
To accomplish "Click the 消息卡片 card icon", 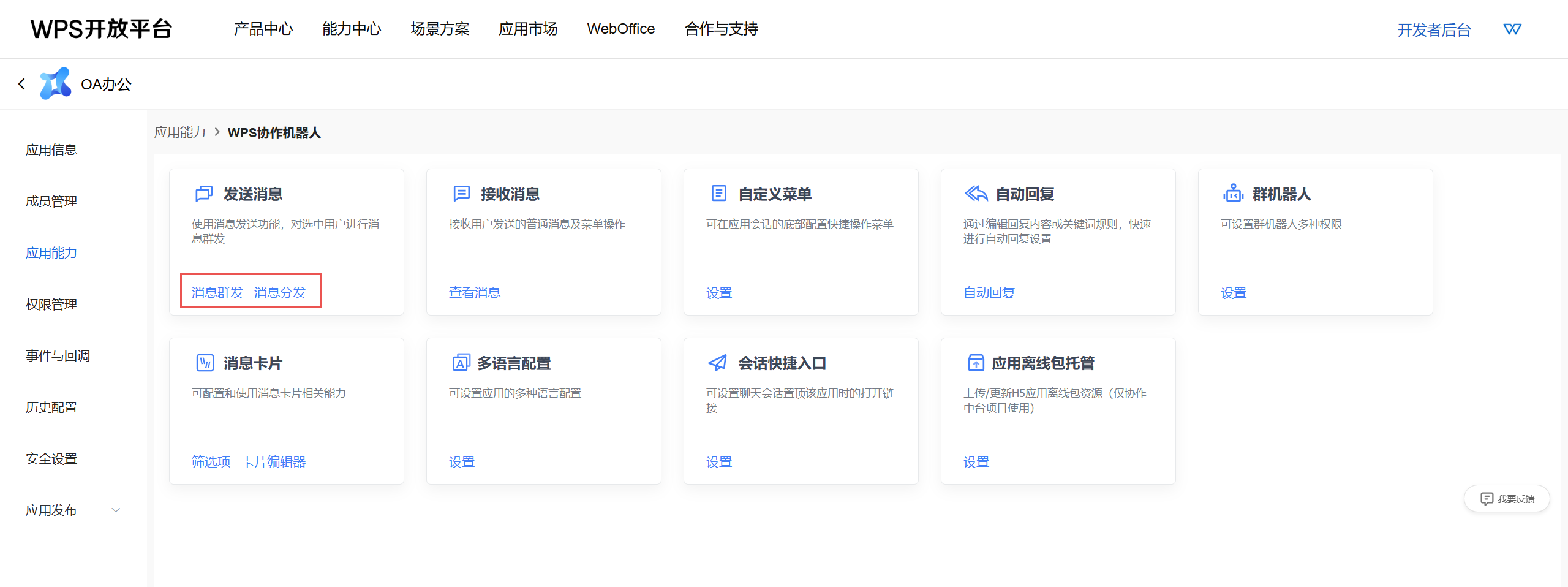I will [204, 362].
